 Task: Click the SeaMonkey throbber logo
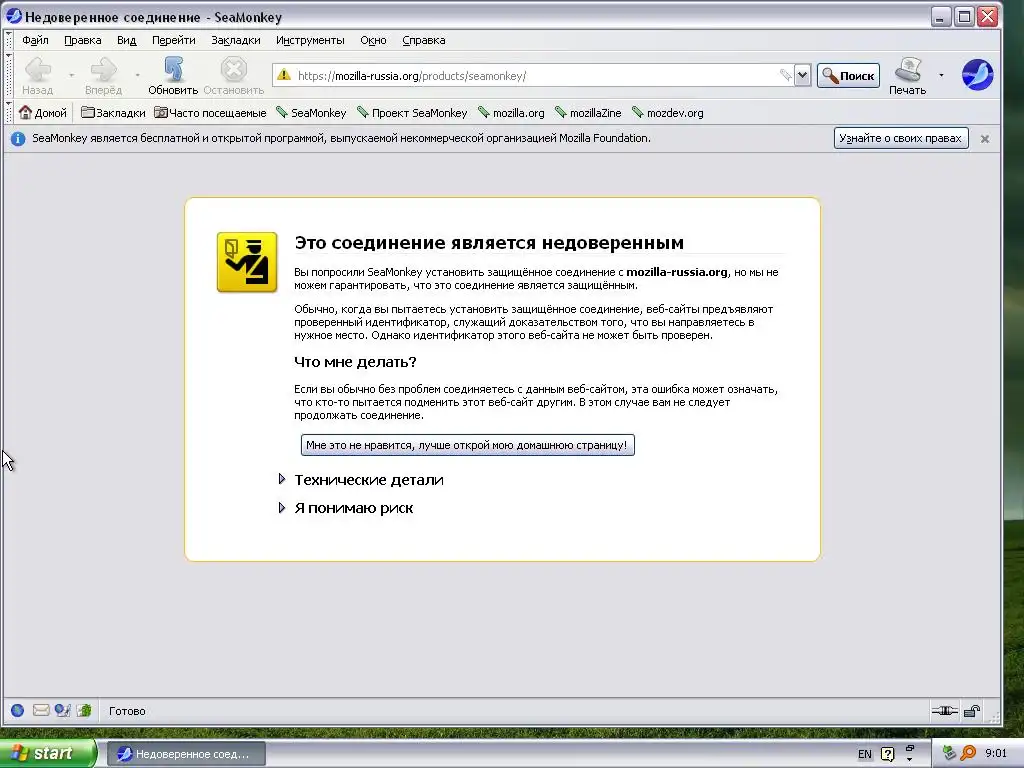pyautogui.click(x=978, y=74)
